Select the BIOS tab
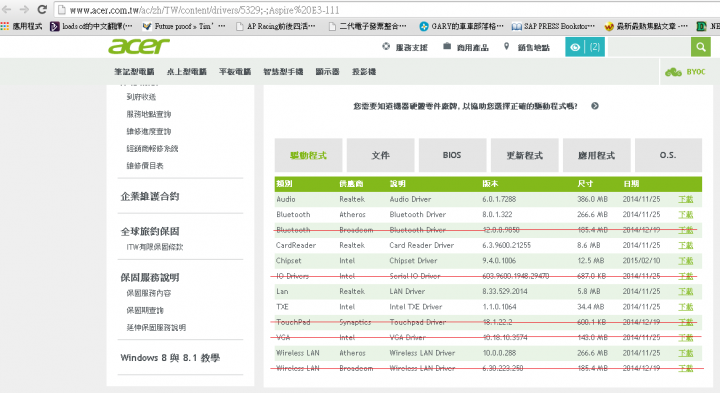The image size is (720, 393). pyautogui.click(x=452, y=155)
